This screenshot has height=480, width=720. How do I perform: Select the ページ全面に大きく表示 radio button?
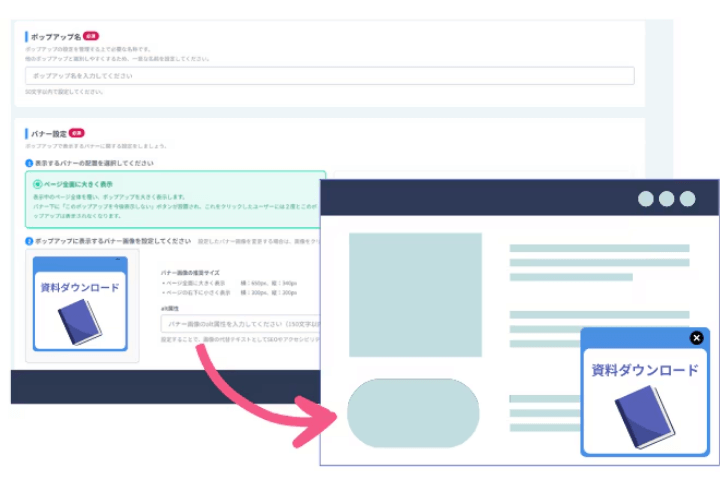(38, 185)
